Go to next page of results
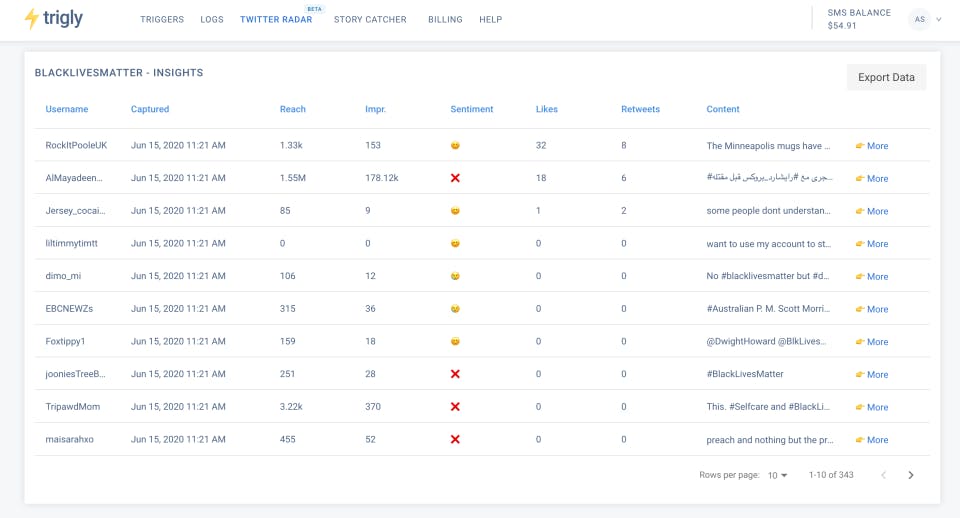 tap(910, 475)
